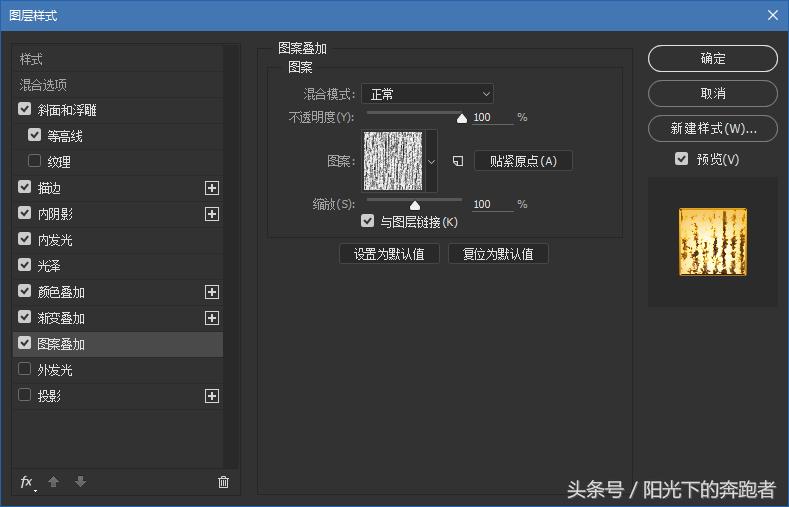
Task: Select the 内发光 effect row
Action: (x=118, y=240)
